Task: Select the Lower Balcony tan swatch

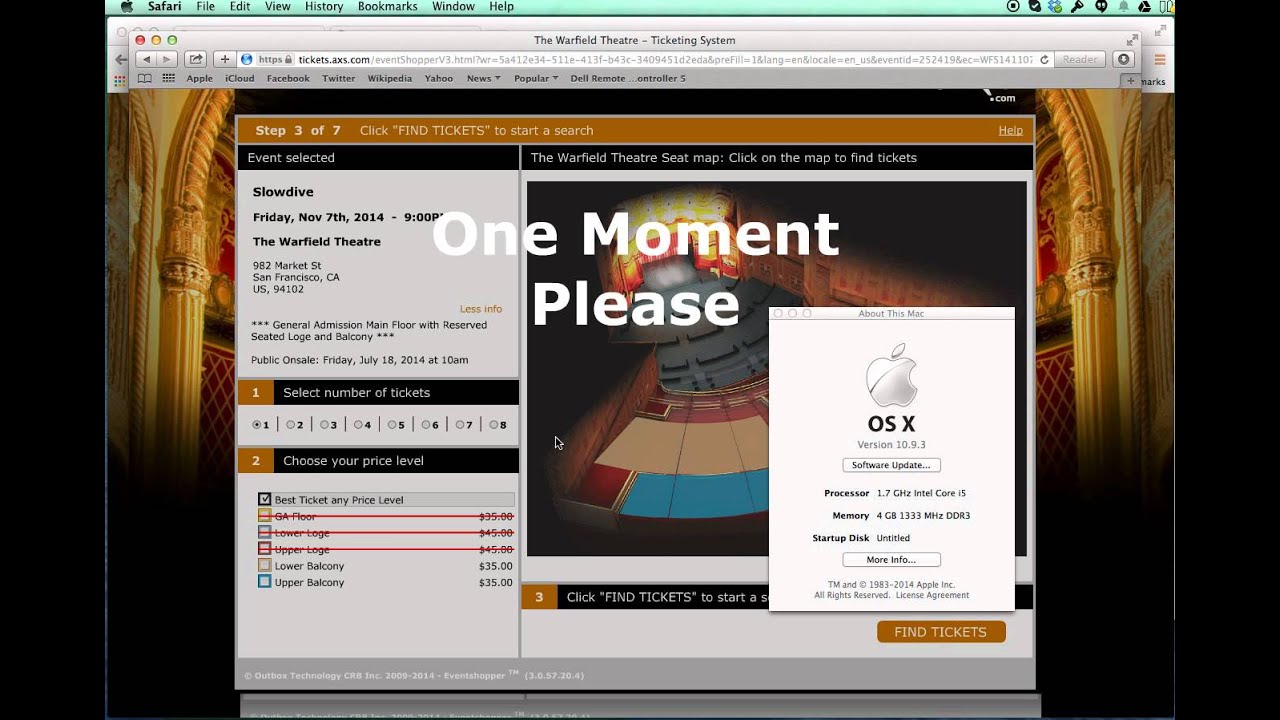Action: [x=265, y=565]
